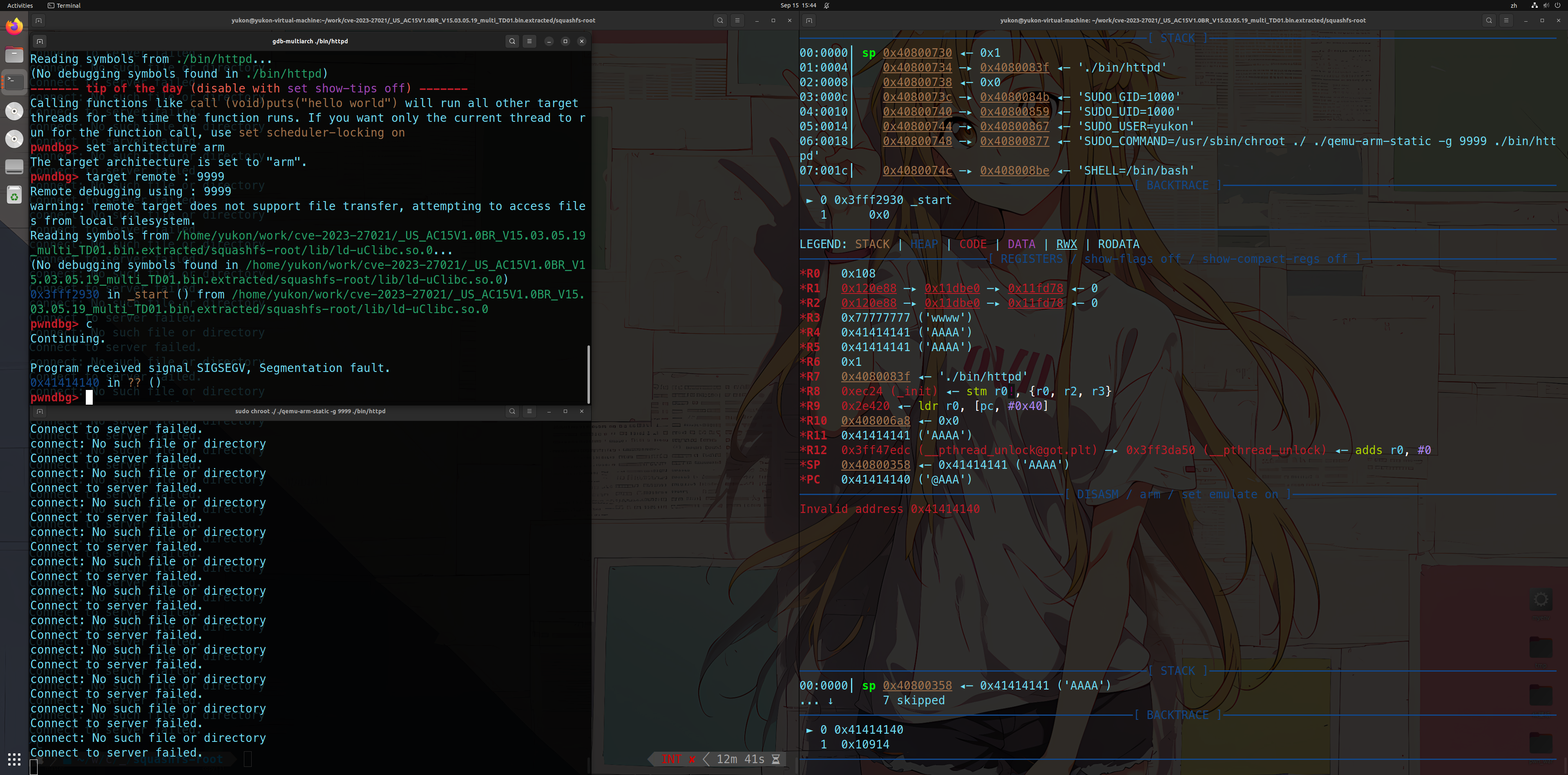The width and height of the screenshot is (1568, 775).
Task: Open hamburger menu of gdb-multiarch window
Action: (529, 41)
